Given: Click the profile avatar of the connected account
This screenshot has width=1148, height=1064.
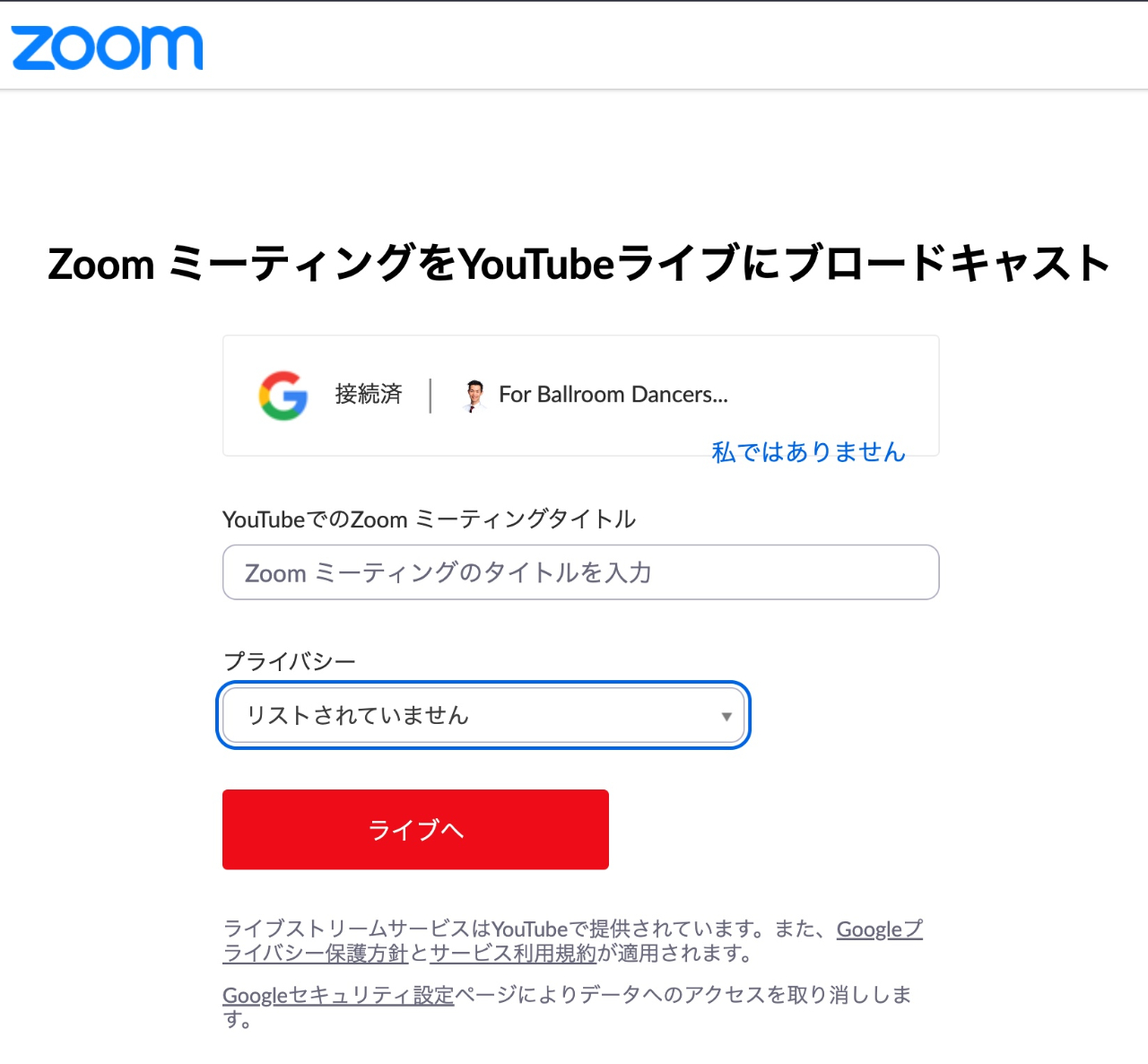Looking at the screenshot, I should point(474,395).
